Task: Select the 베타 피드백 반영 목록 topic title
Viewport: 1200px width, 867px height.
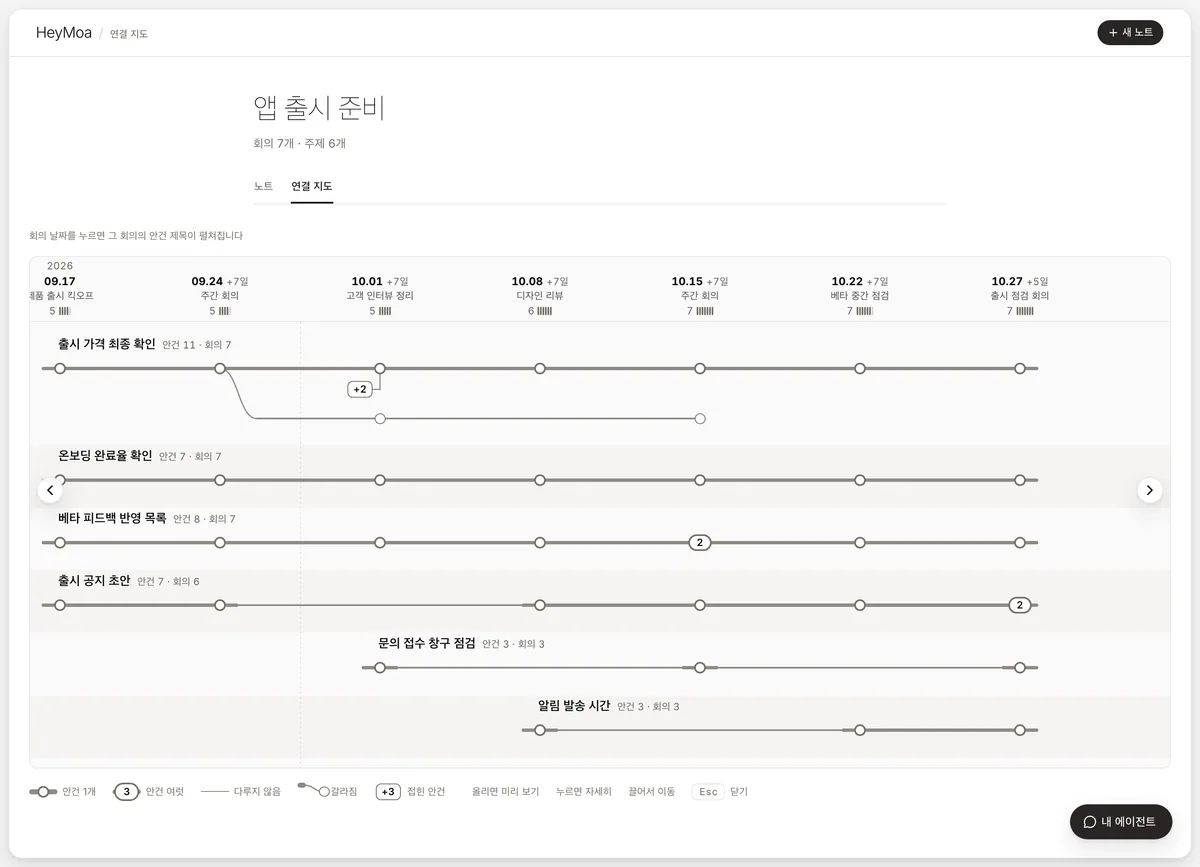Action: pos(112,518)
